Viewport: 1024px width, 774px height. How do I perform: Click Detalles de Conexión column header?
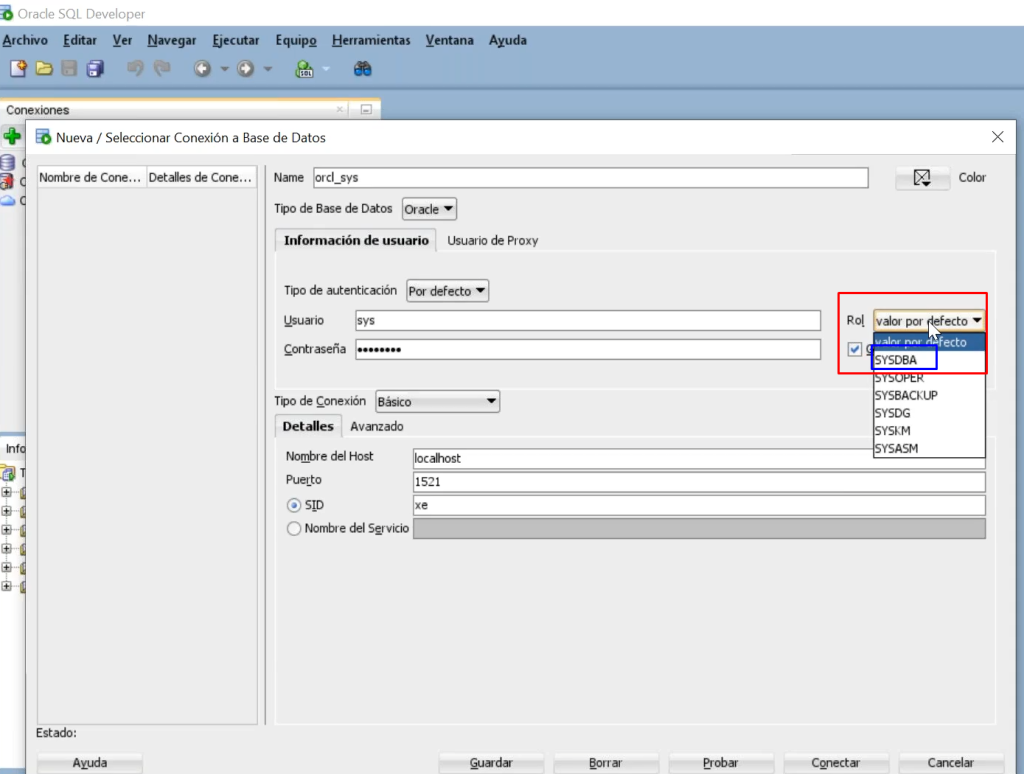click(201, 178)
